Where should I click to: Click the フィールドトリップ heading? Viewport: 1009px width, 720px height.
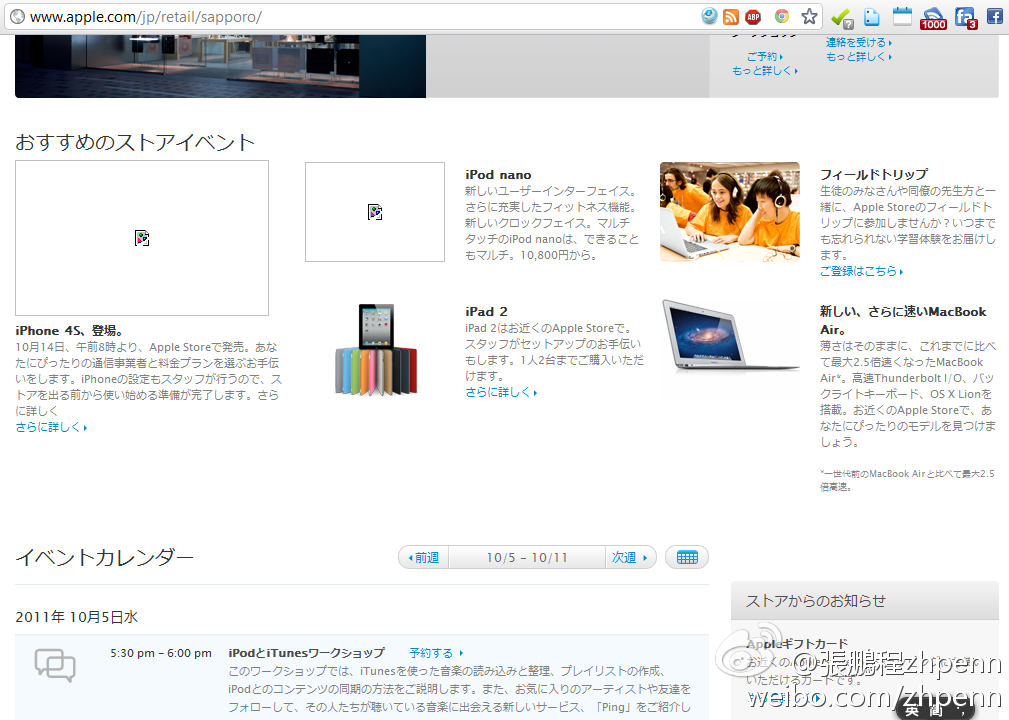coord(874,174)
